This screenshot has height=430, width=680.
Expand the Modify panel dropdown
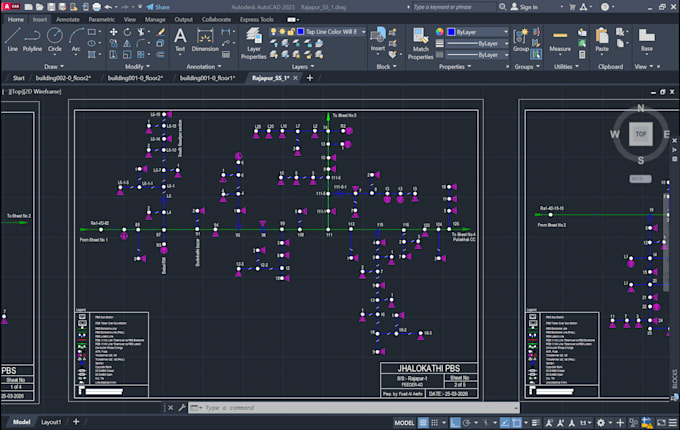pos(137,66)
